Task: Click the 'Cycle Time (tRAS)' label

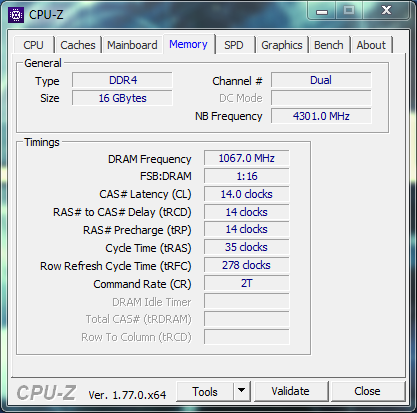Action: (x=148, y=248)
